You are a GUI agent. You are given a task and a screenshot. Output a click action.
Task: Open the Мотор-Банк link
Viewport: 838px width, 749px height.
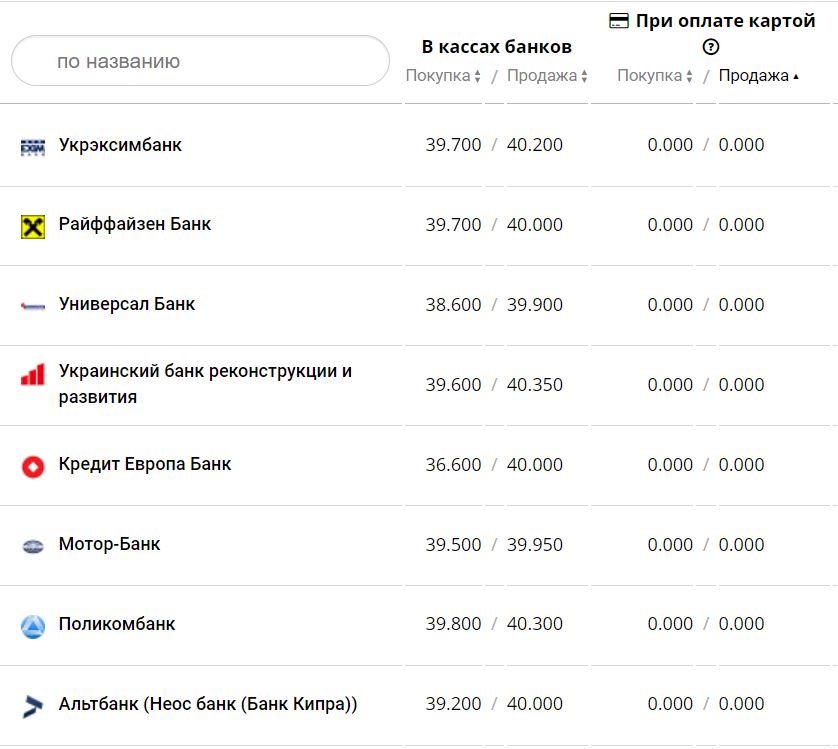point(109,544)
